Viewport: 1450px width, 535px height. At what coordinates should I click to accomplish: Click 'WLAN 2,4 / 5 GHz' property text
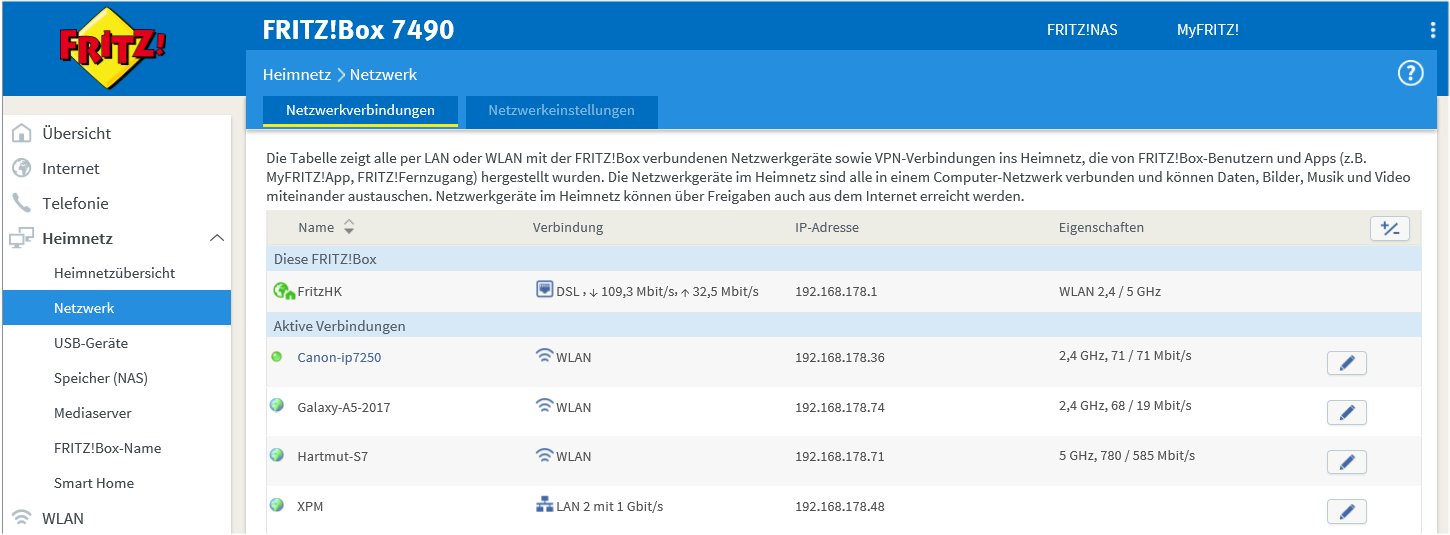[x=1110, y=292]
